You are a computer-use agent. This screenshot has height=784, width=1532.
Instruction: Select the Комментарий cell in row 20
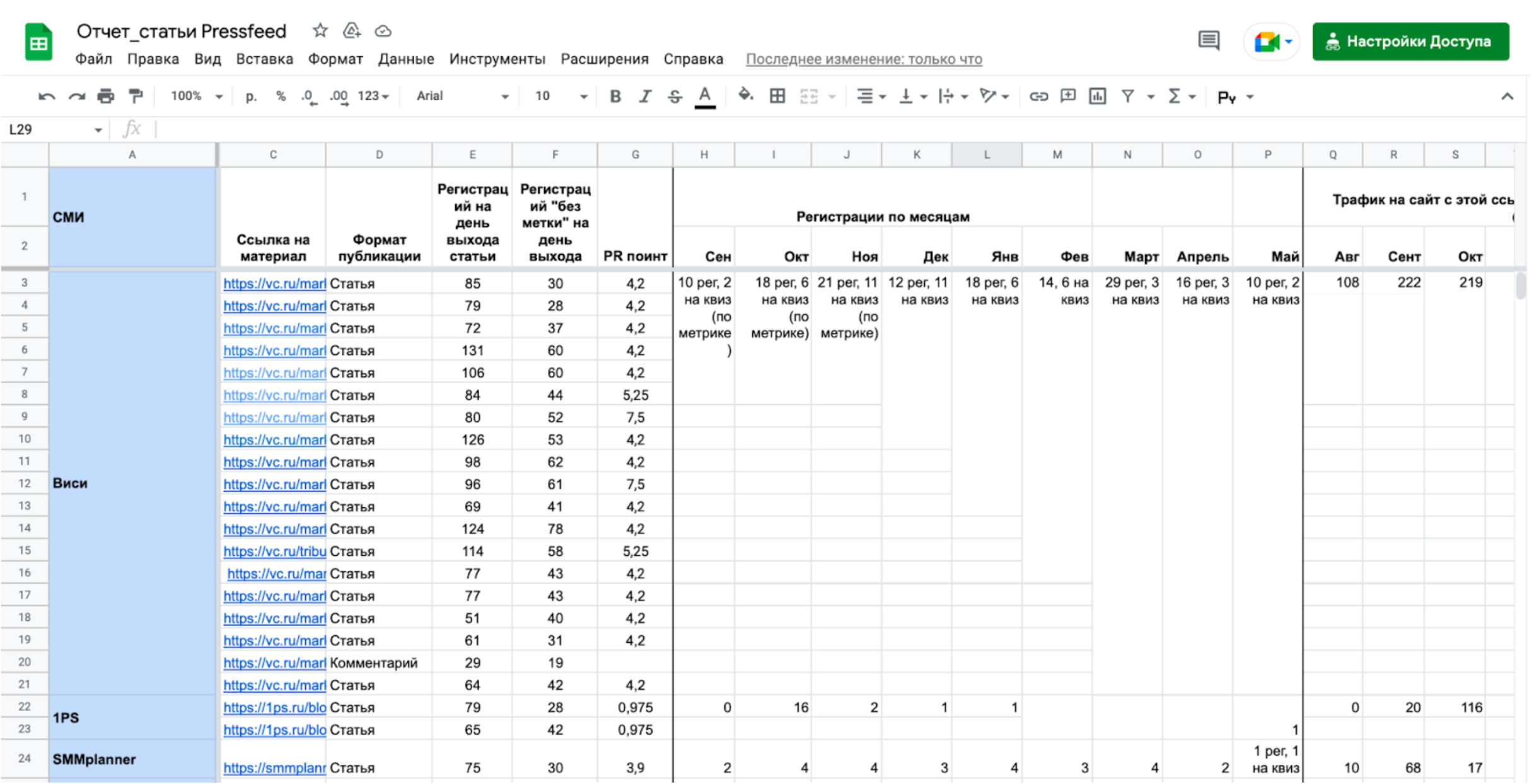[379, 662]
